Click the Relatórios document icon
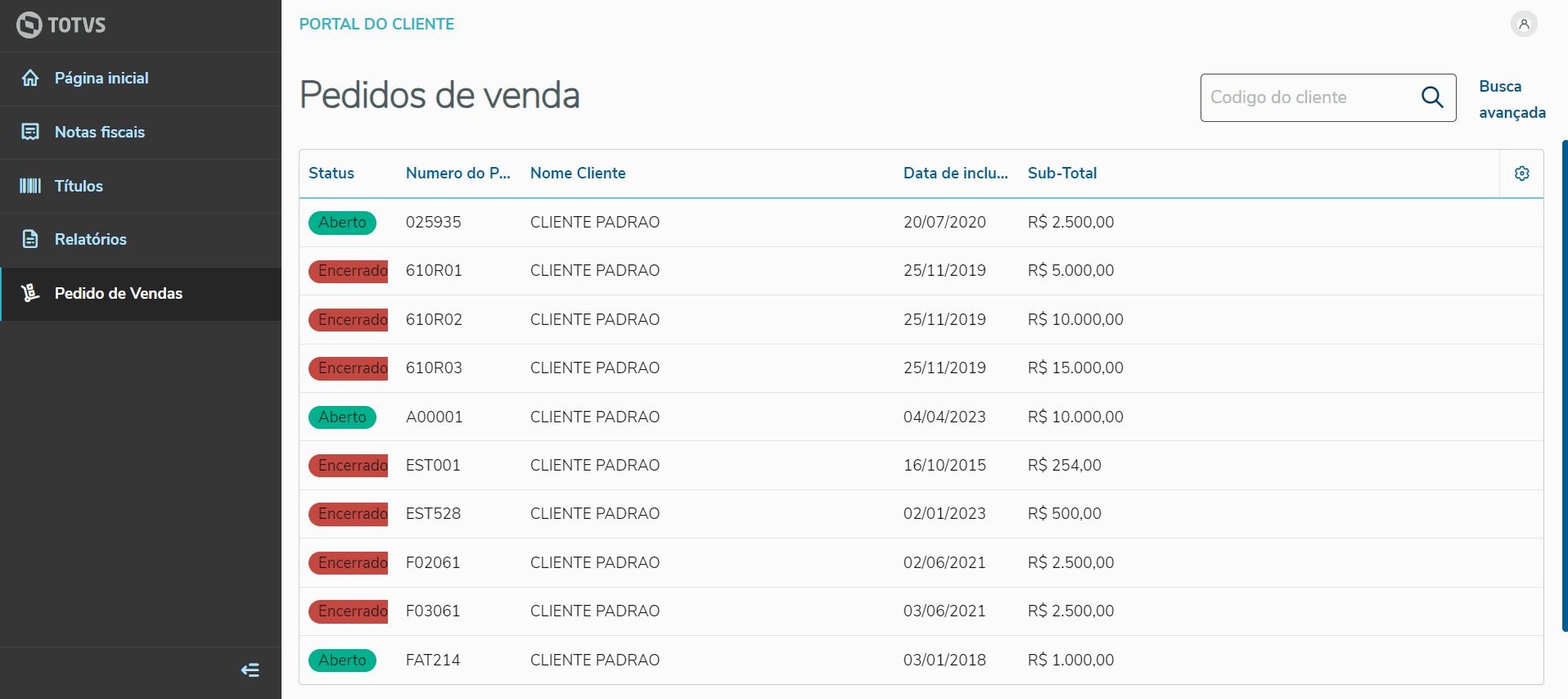Screen dimensions: 1568x699 pos(30,239)
